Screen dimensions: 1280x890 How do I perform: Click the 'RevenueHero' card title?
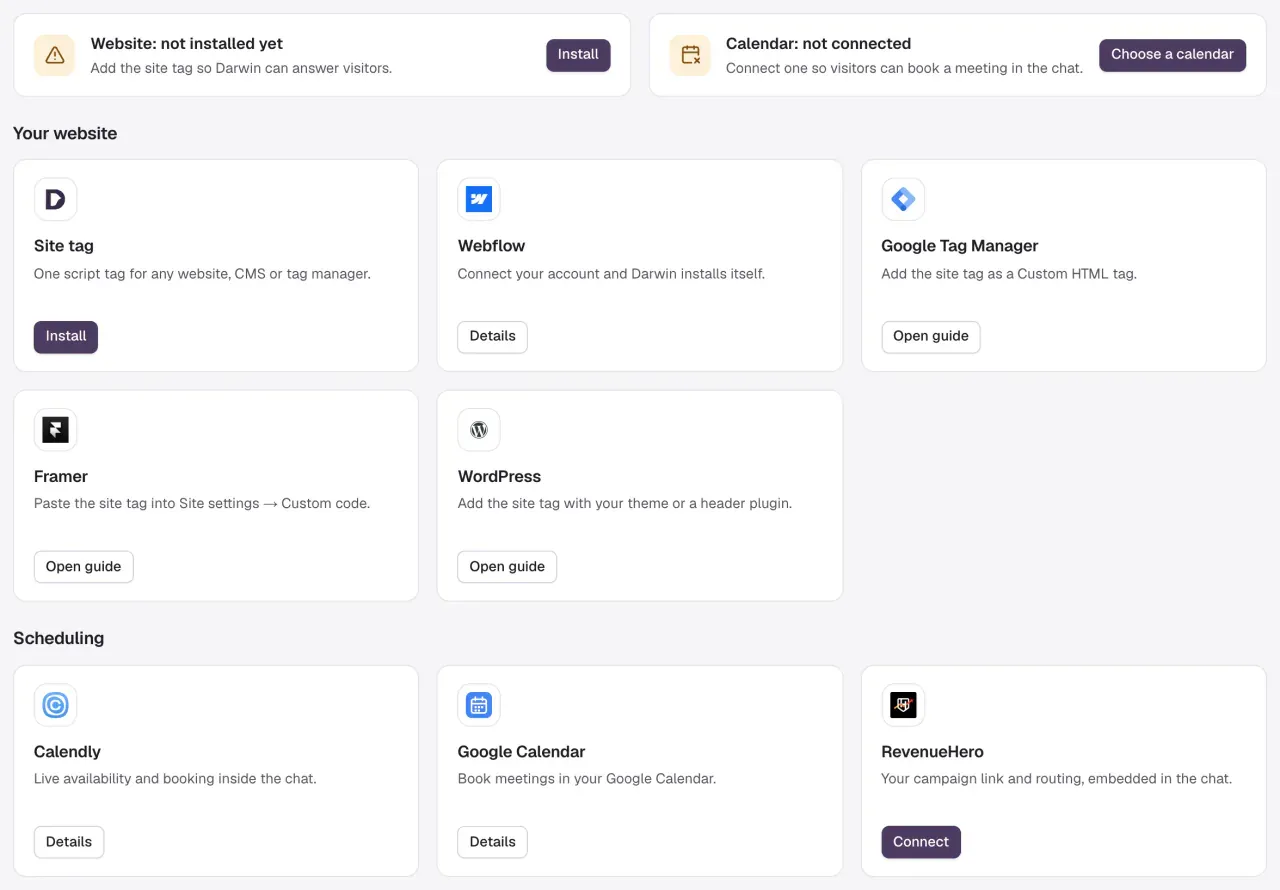tap(933, 752)
